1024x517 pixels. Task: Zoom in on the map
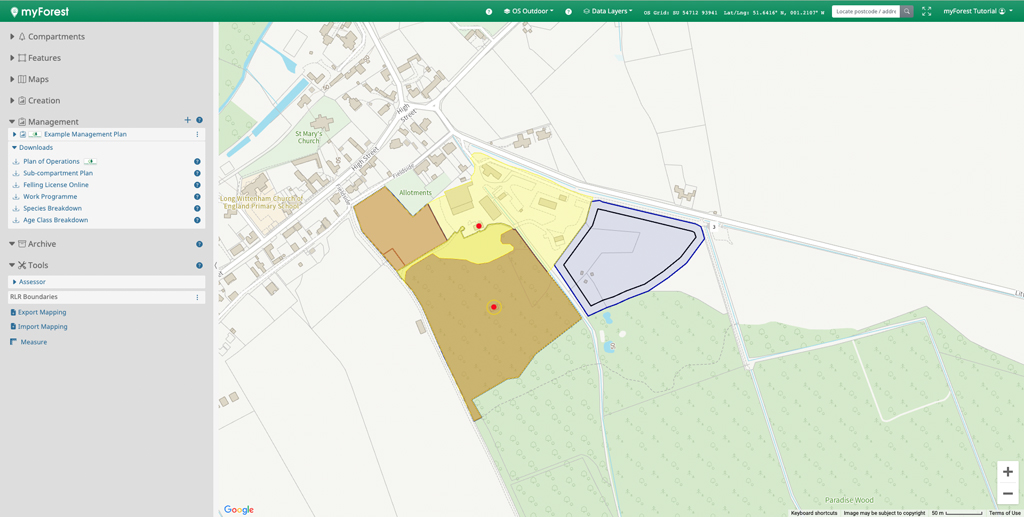coord(1007,472)
